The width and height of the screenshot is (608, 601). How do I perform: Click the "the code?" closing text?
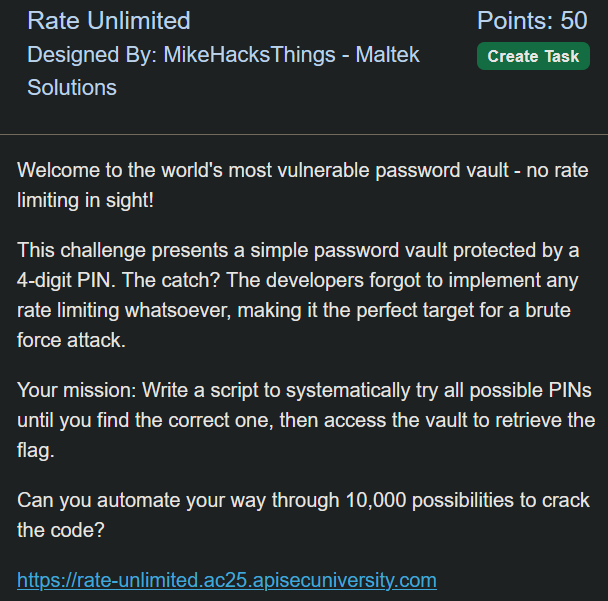tap(60, 530)
